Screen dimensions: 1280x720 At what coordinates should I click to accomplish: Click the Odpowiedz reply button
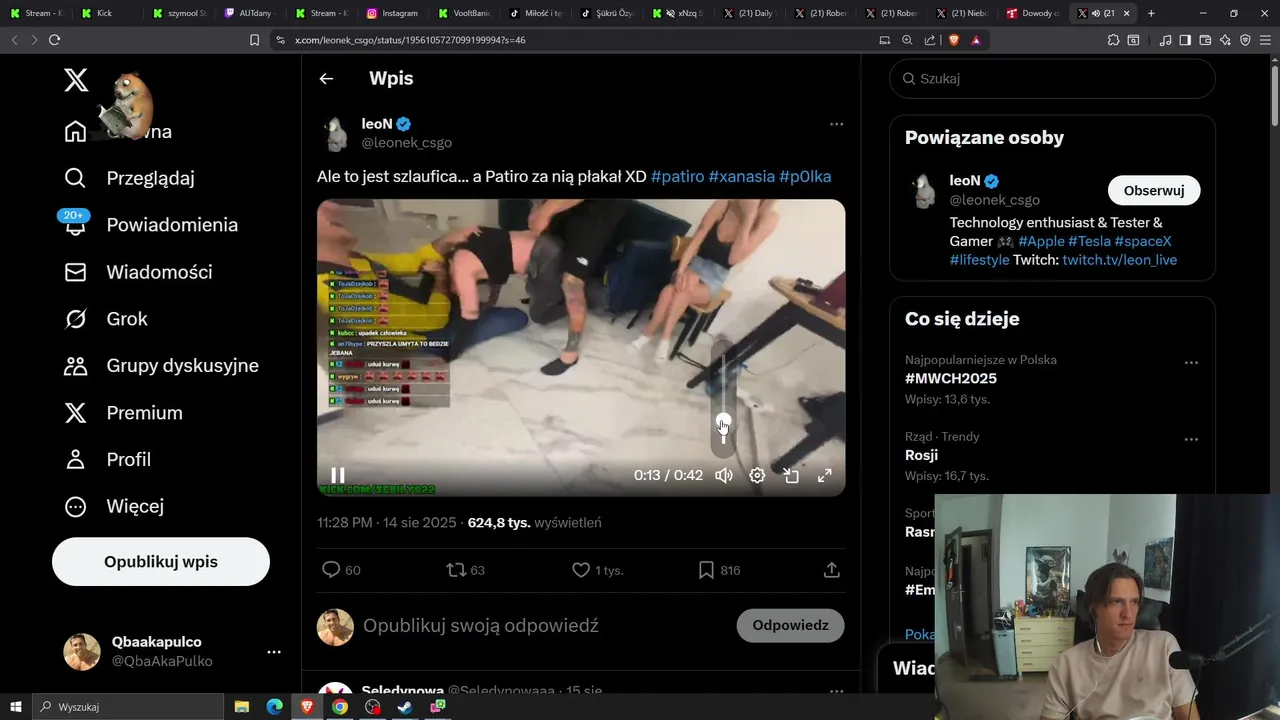coord(790,626)
